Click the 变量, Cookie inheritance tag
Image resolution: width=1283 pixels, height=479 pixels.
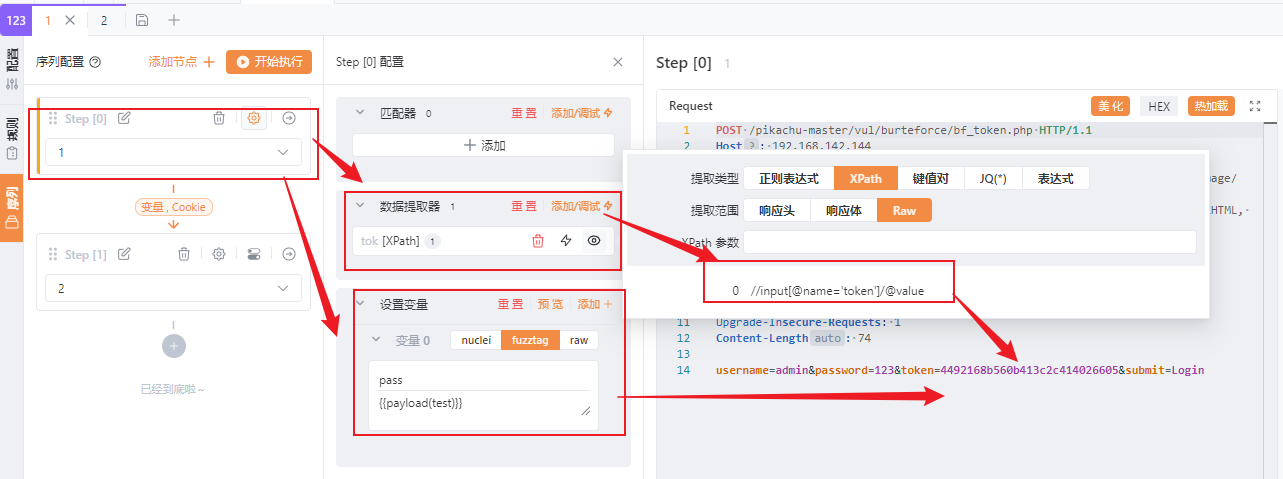174,207
